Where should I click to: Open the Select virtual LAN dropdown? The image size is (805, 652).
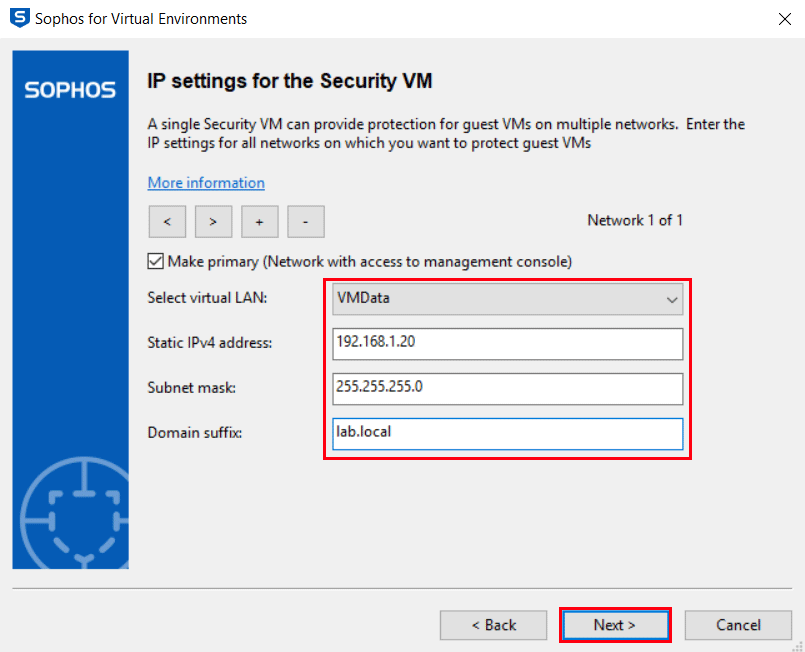click(507, 299)
